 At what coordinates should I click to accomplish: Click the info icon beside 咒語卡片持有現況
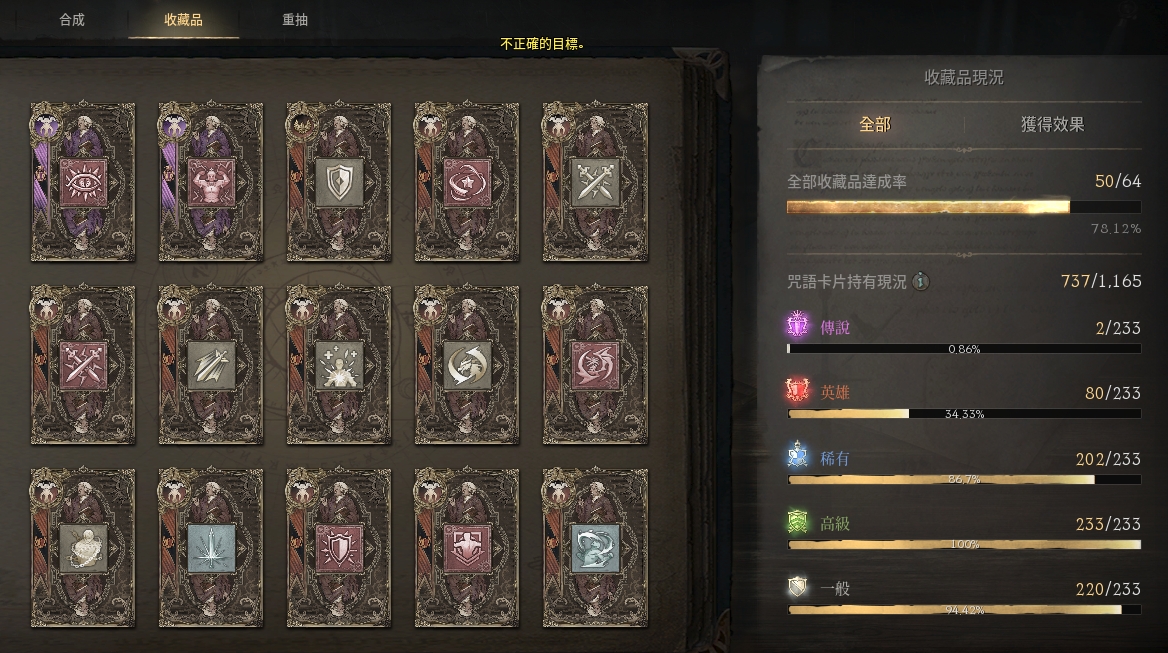pyautogui.click(x=921, y=281)
